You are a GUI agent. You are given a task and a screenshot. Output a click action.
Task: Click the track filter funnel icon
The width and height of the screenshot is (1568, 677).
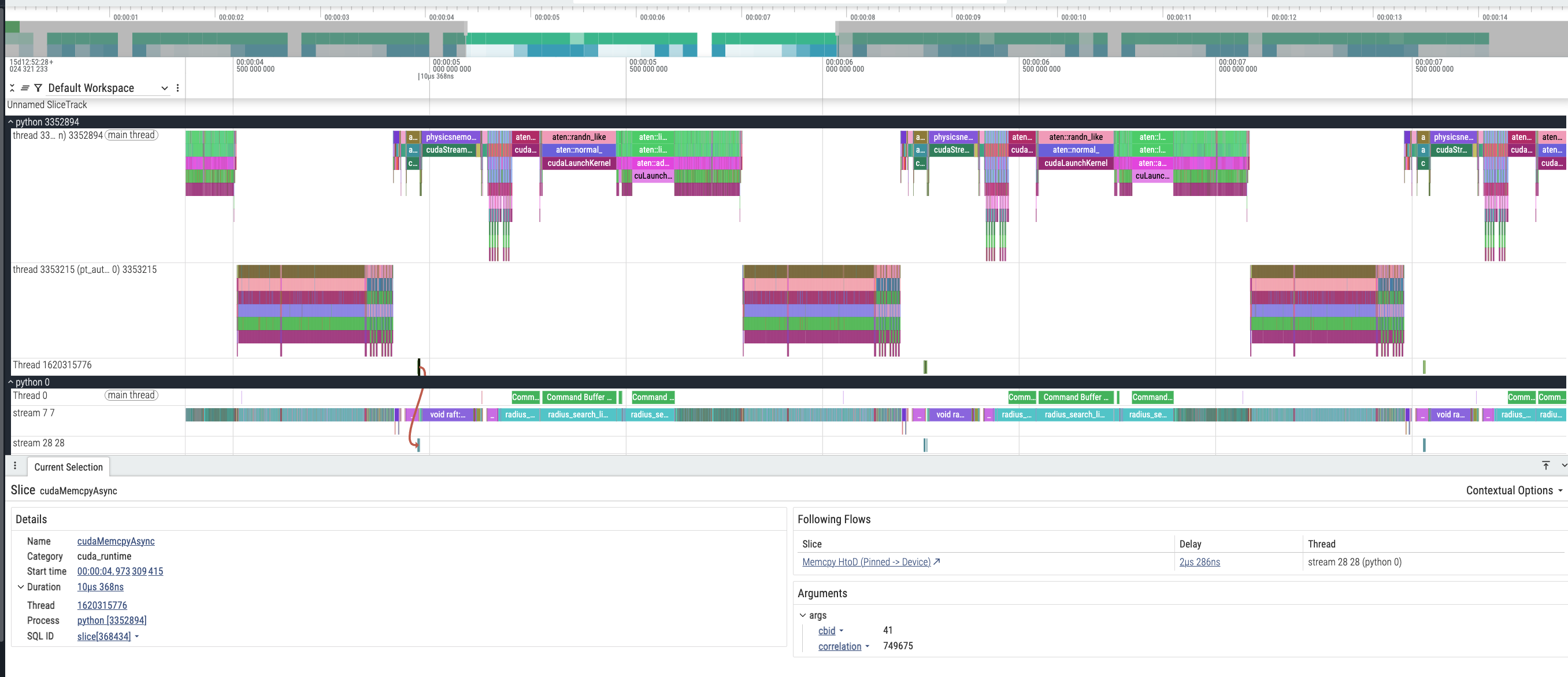tap(38, 88)
